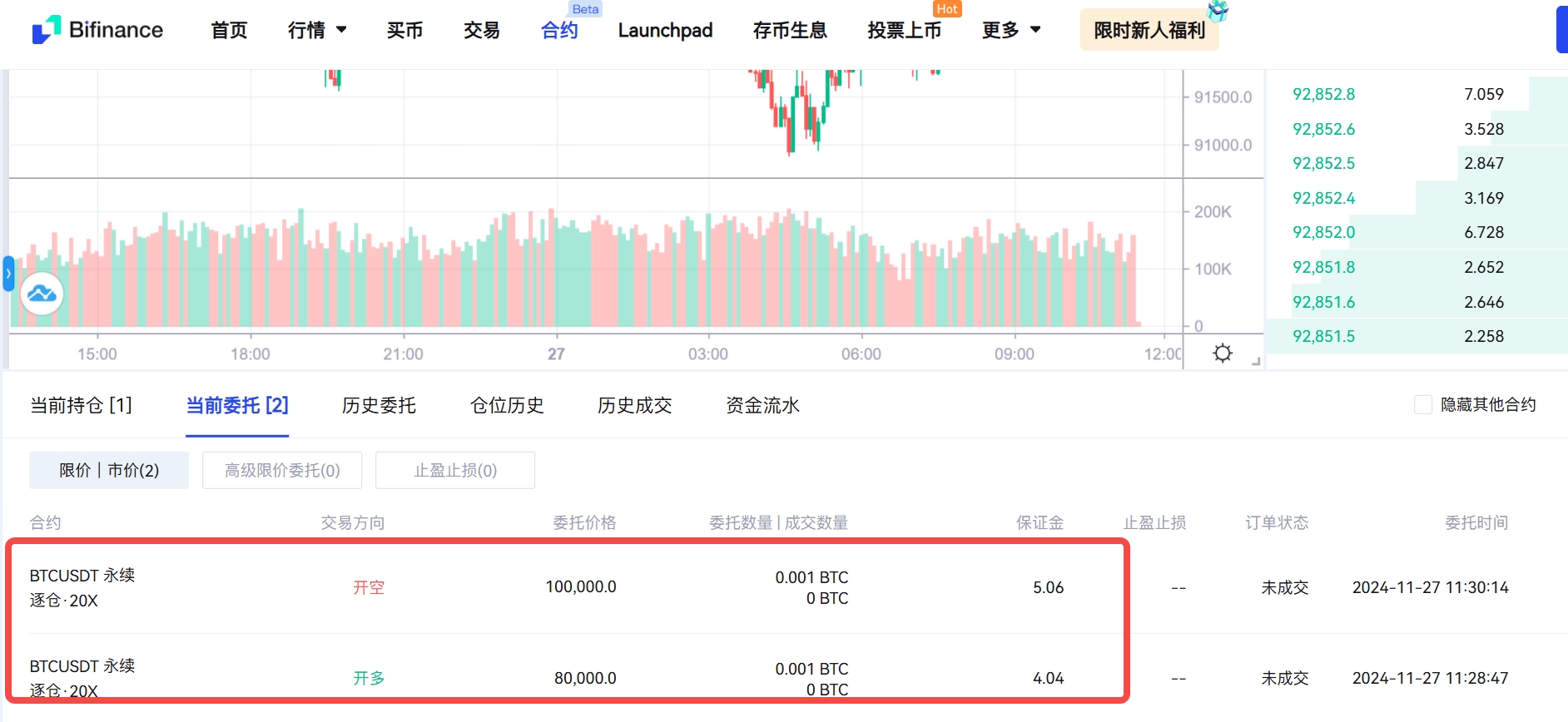Select the 止盈止损(0) filter button

click(455, 471)
